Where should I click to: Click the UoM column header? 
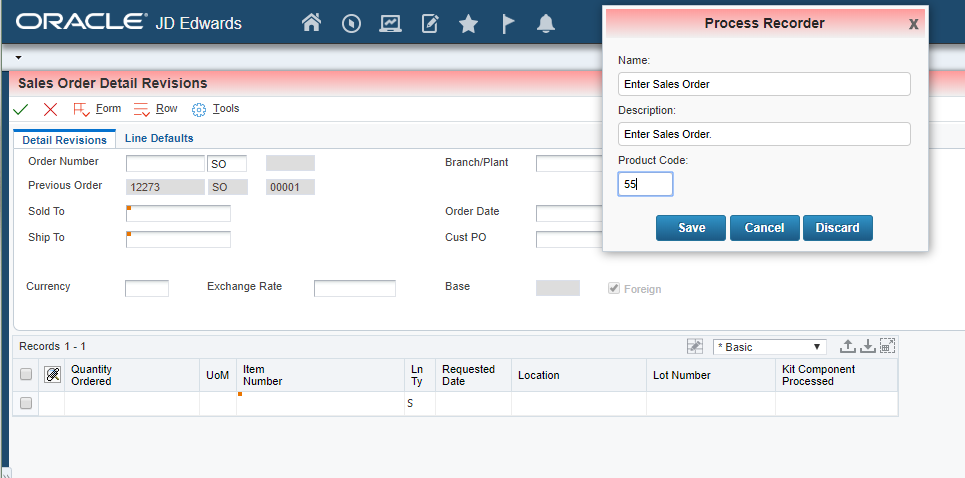coord(218,375)
